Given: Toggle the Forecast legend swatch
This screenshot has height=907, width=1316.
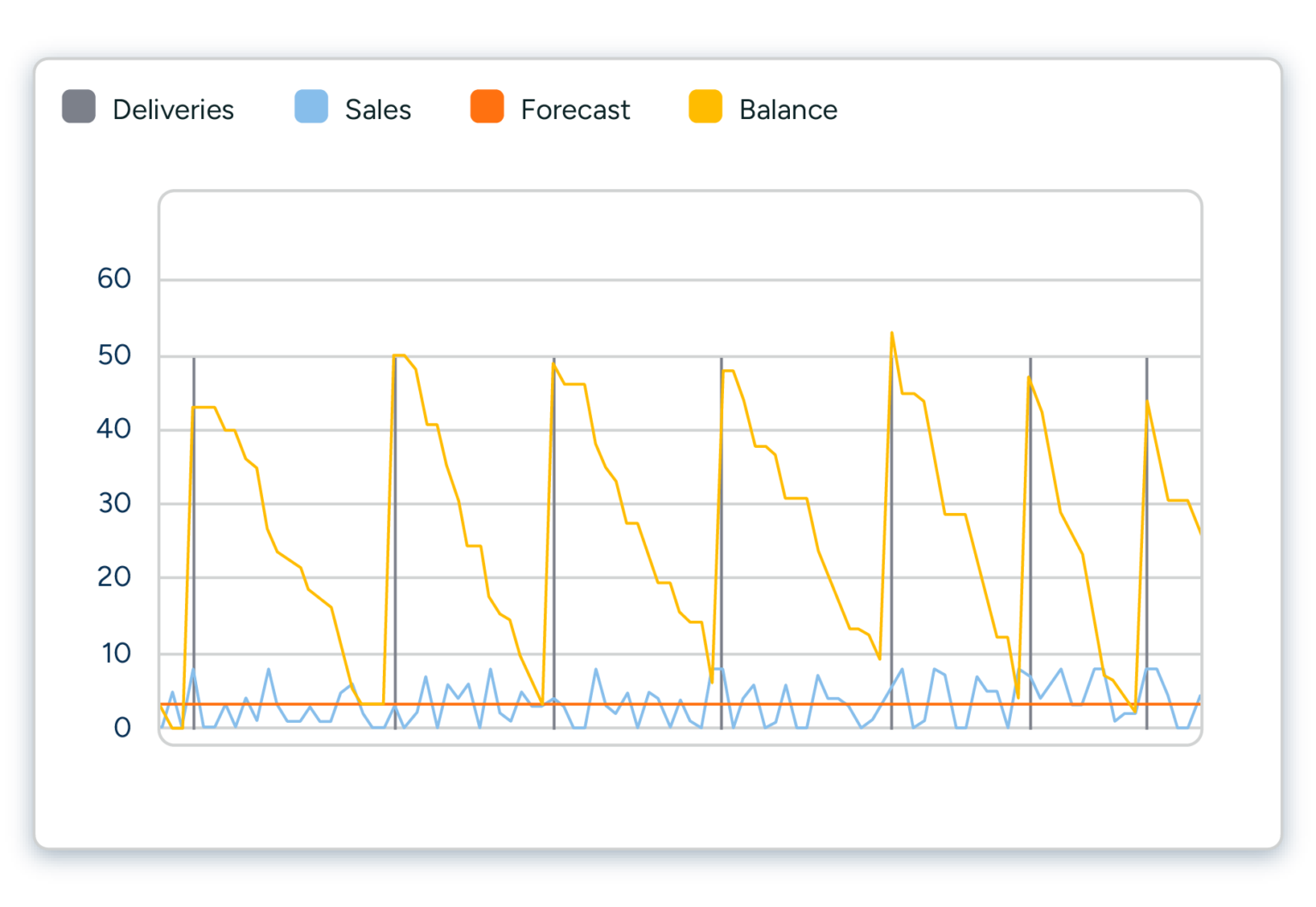Looking at the screenshot, I should (x=486, y=109).
